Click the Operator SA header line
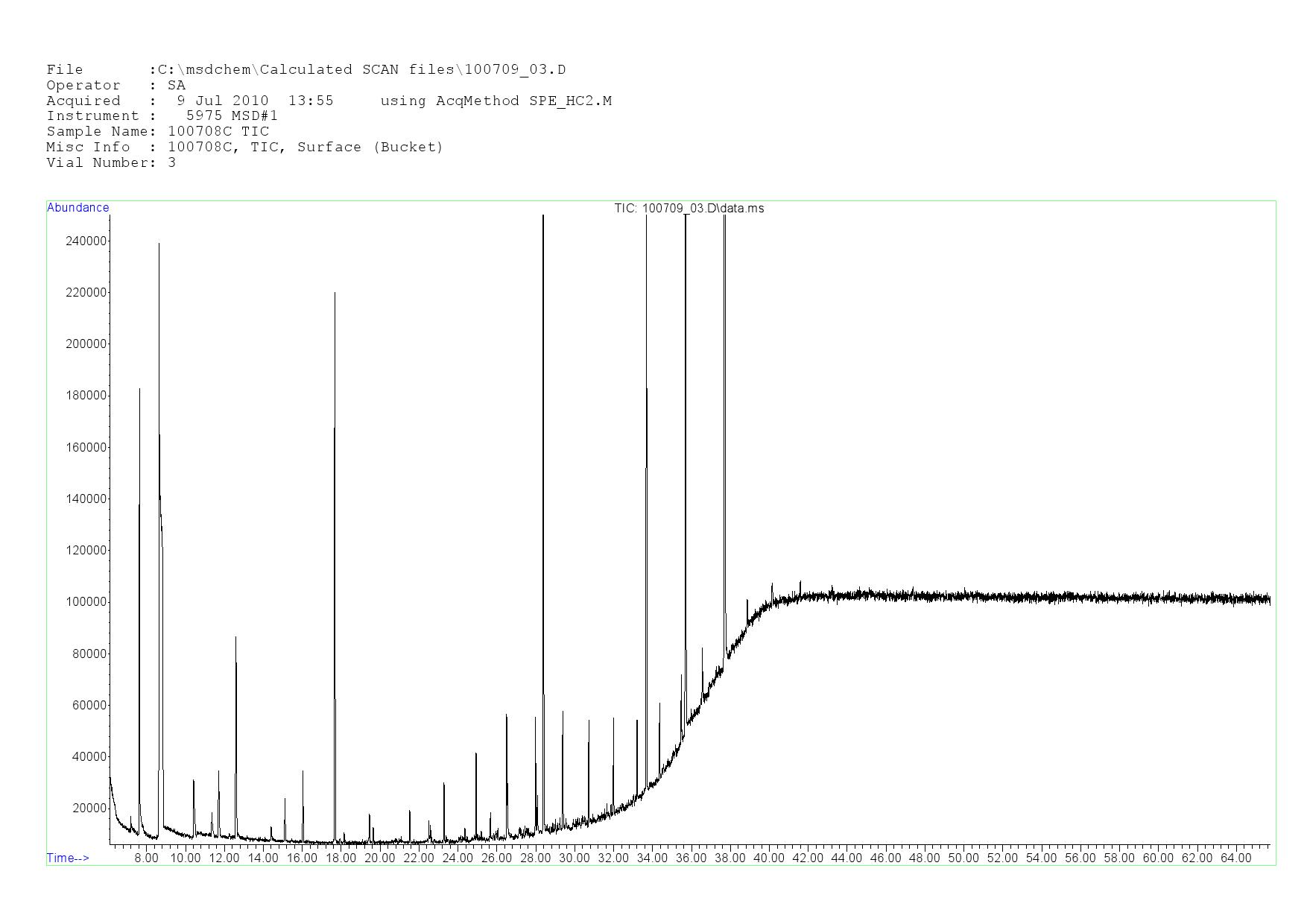 pyautogui.click(x=115, y=86)
